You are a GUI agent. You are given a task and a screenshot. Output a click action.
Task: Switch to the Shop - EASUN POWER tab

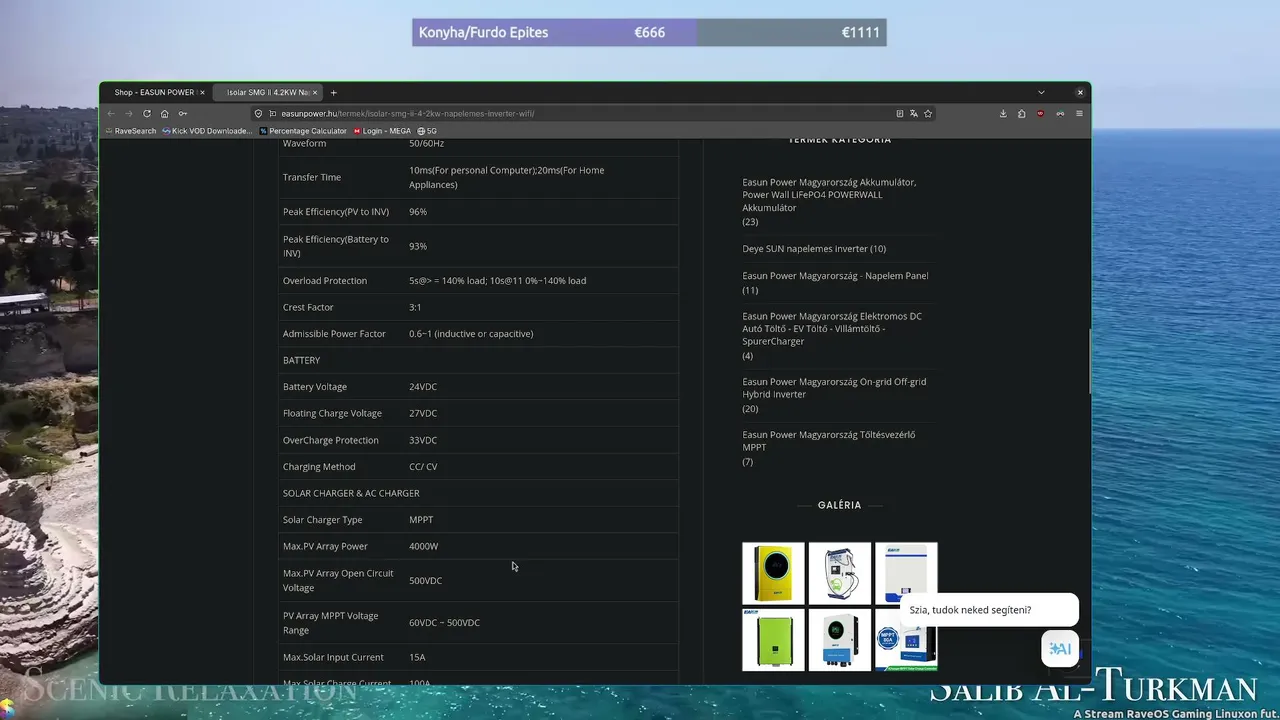pos(154,93)
